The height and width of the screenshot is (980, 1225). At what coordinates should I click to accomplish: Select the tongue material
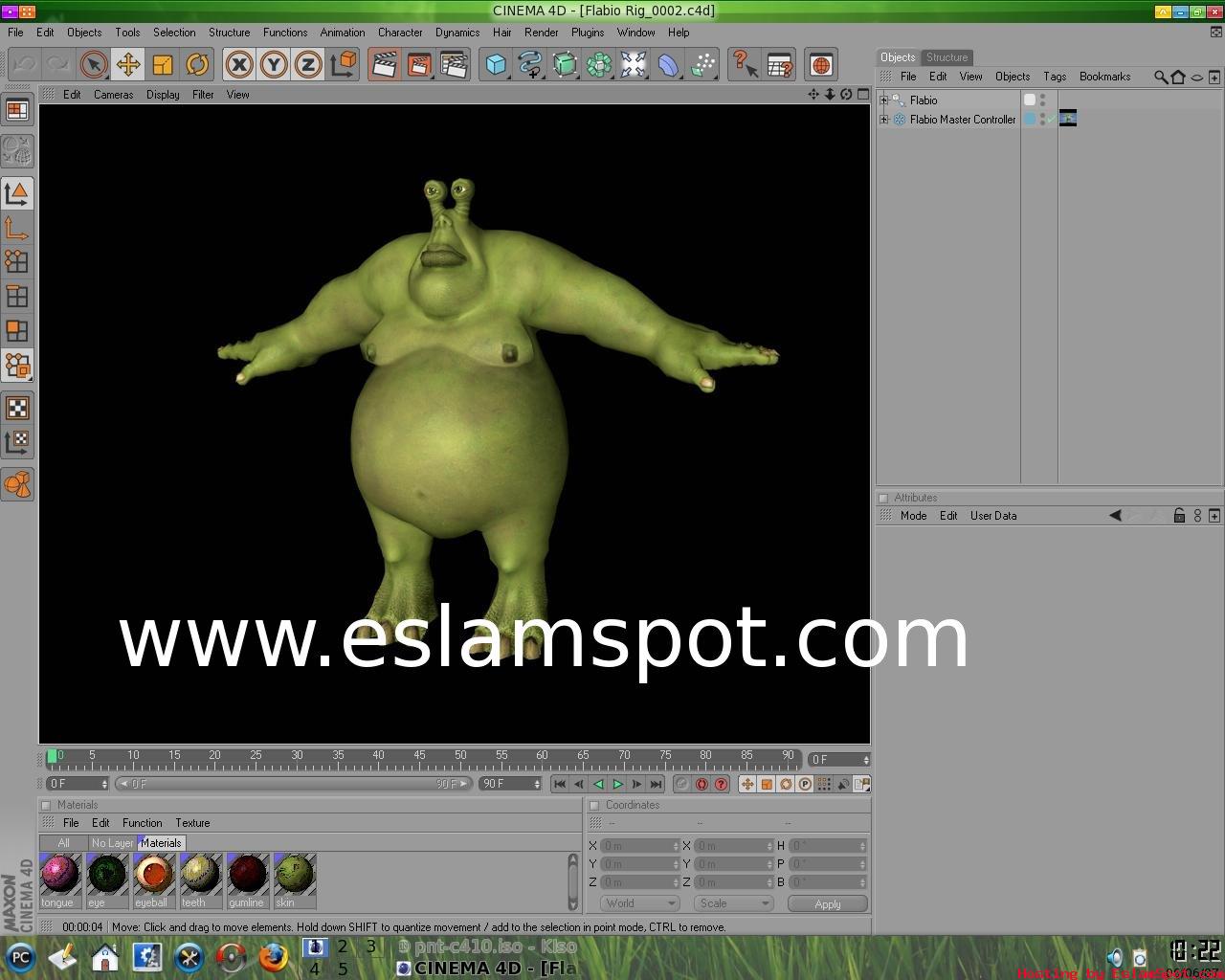(x=59, y=880)
